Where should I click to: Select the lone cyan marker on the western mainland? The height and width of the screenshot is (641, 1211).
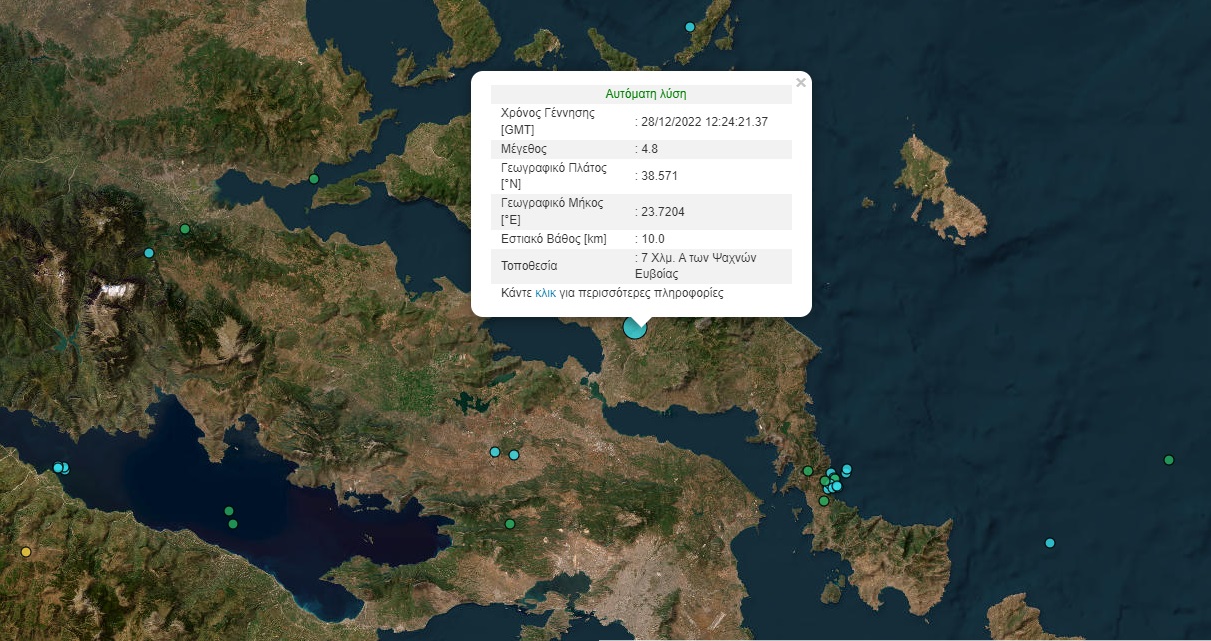[149, 253]
